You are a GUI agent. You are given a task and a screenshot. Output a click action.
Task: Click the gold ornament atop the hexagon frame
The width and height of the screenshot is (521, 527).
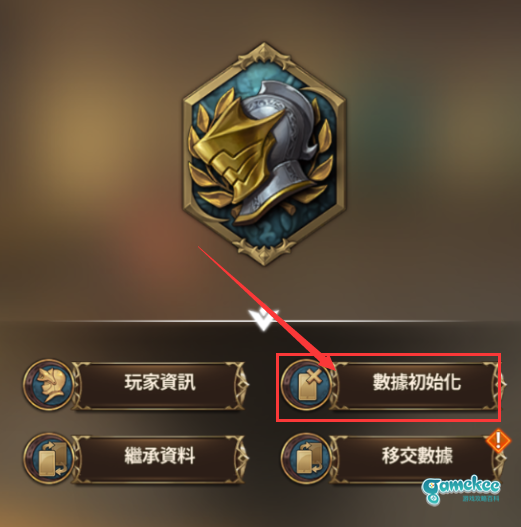coord(264,54)
